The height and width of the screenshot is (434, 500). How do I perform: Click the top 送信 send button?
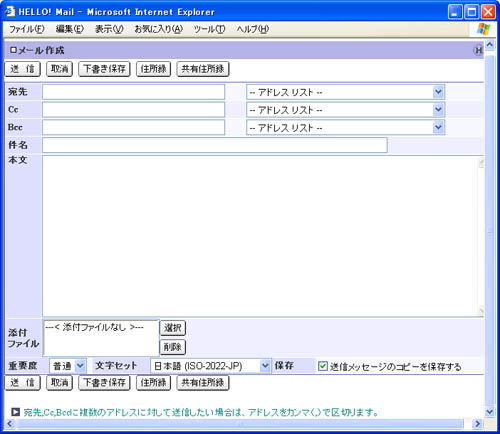pyautogui.click(x=23, y=69)
